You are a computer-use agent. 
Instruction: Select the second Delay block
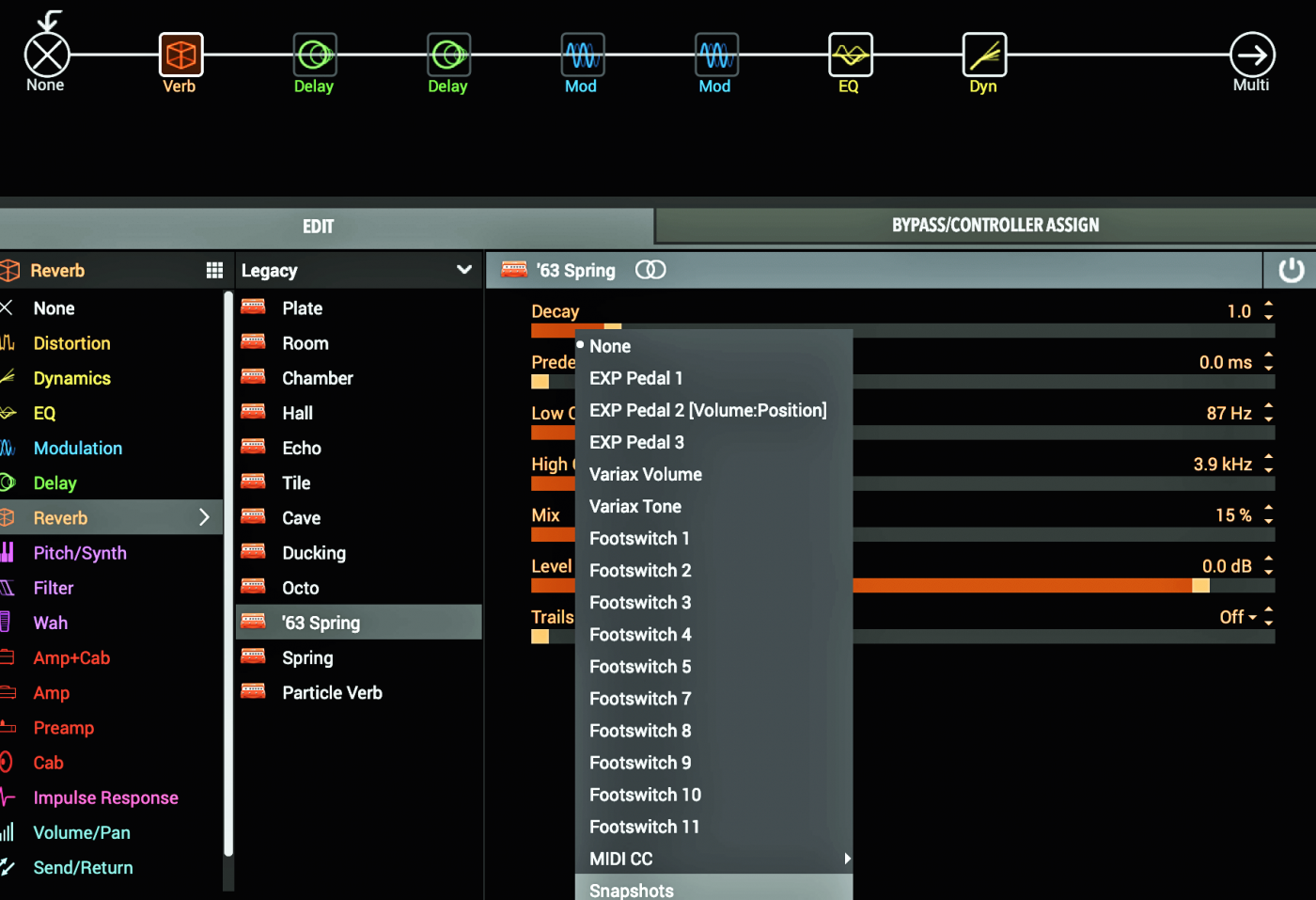tap(448, 55)
